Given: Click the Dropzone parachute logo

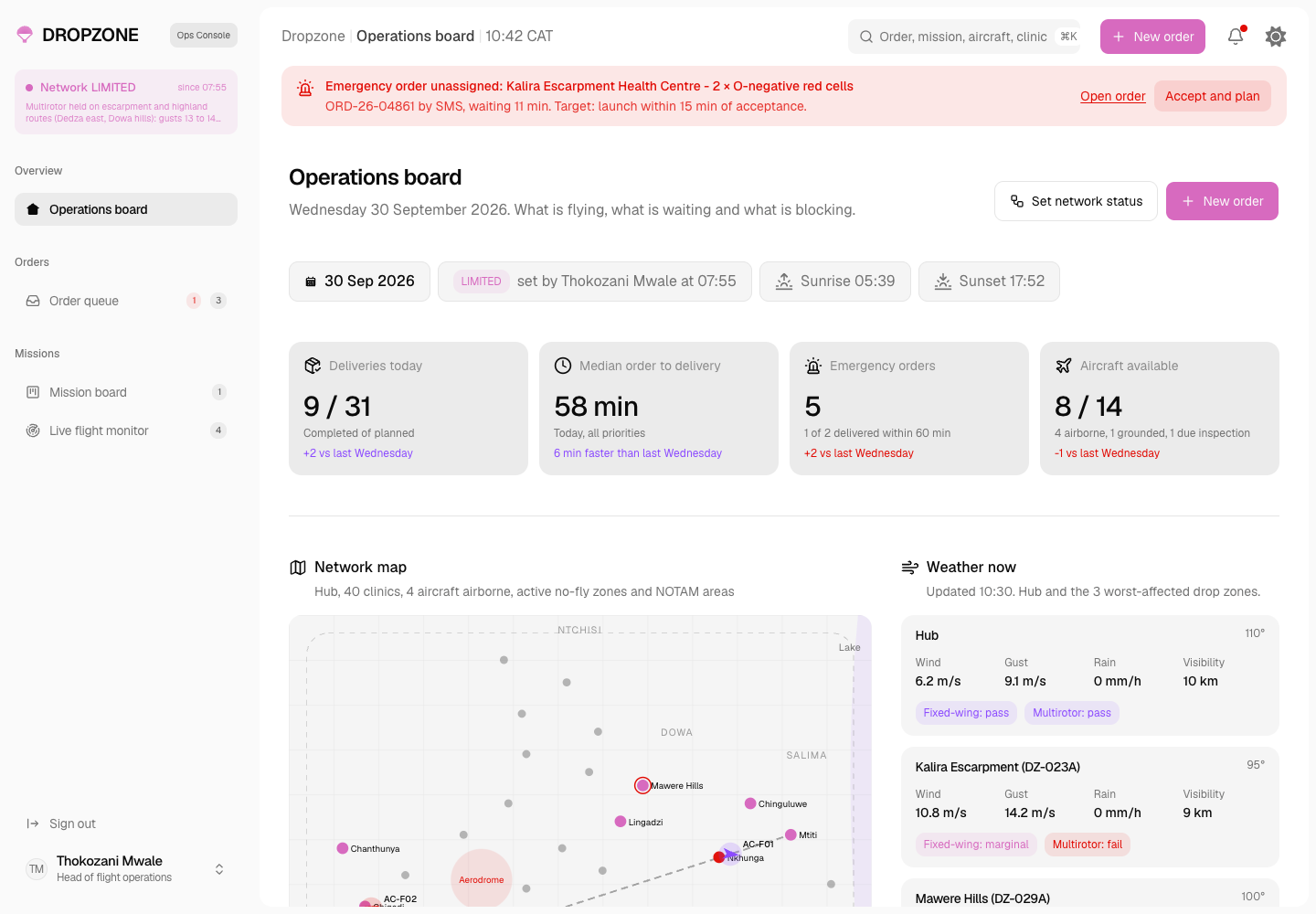Looking at the screenshot, I should point(25,35).
